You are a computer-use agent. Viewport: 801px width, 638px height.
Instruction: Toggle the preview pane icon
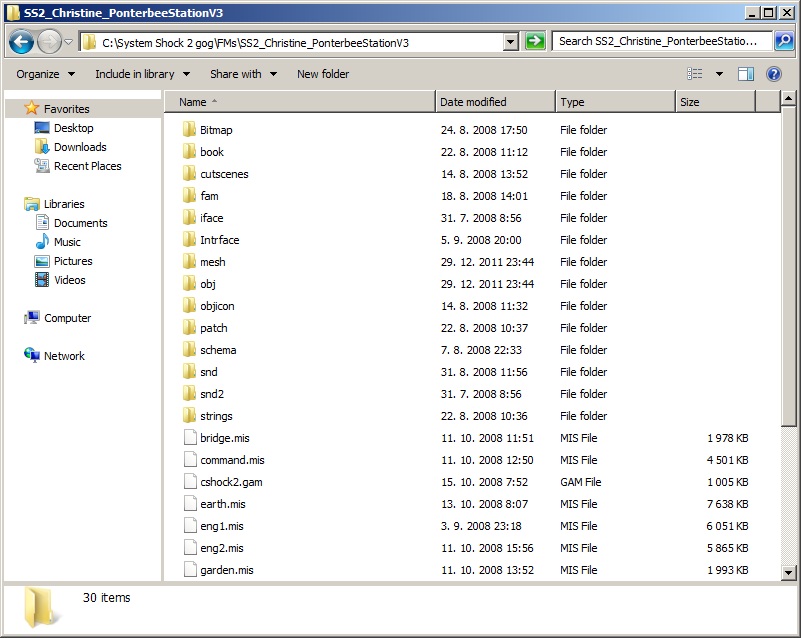pyautogui.click(x=746, y=74)
